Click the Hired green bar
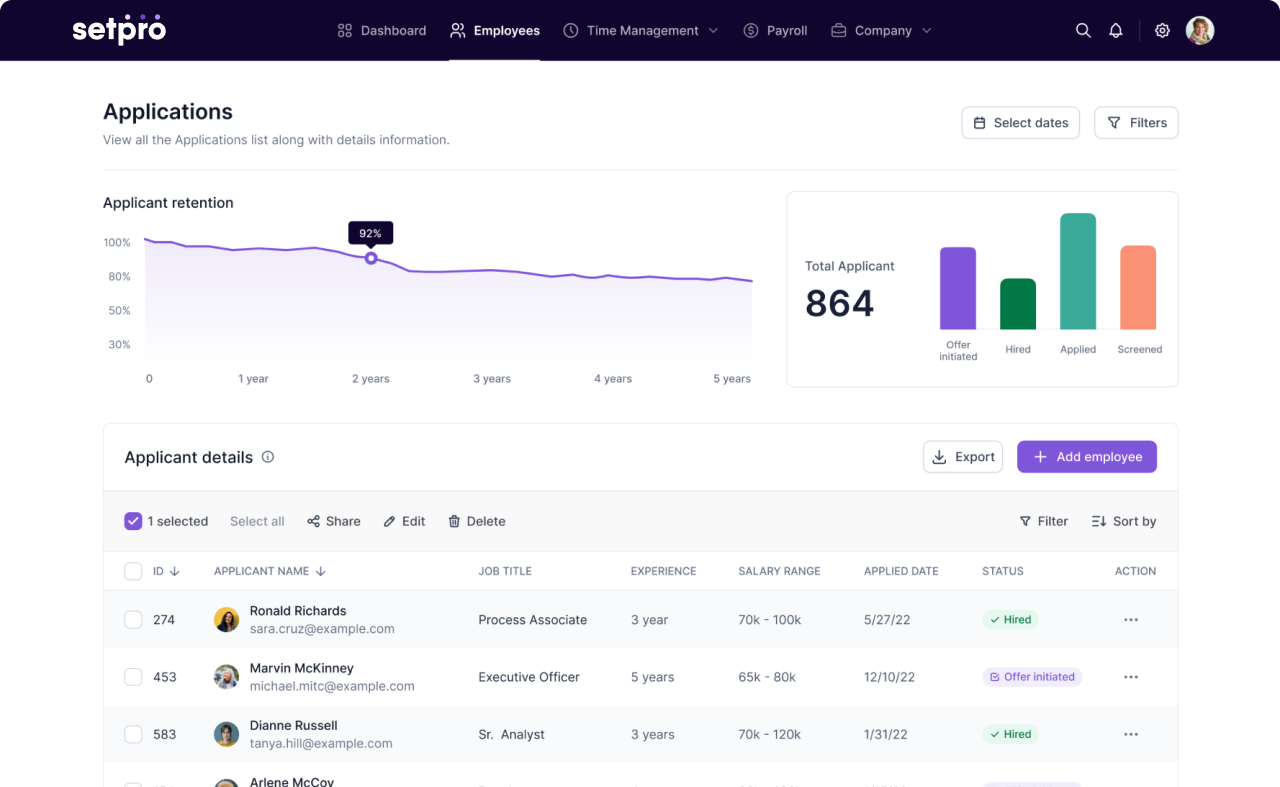Viewport: 1280px width, 787px height. pos(1018,304)
